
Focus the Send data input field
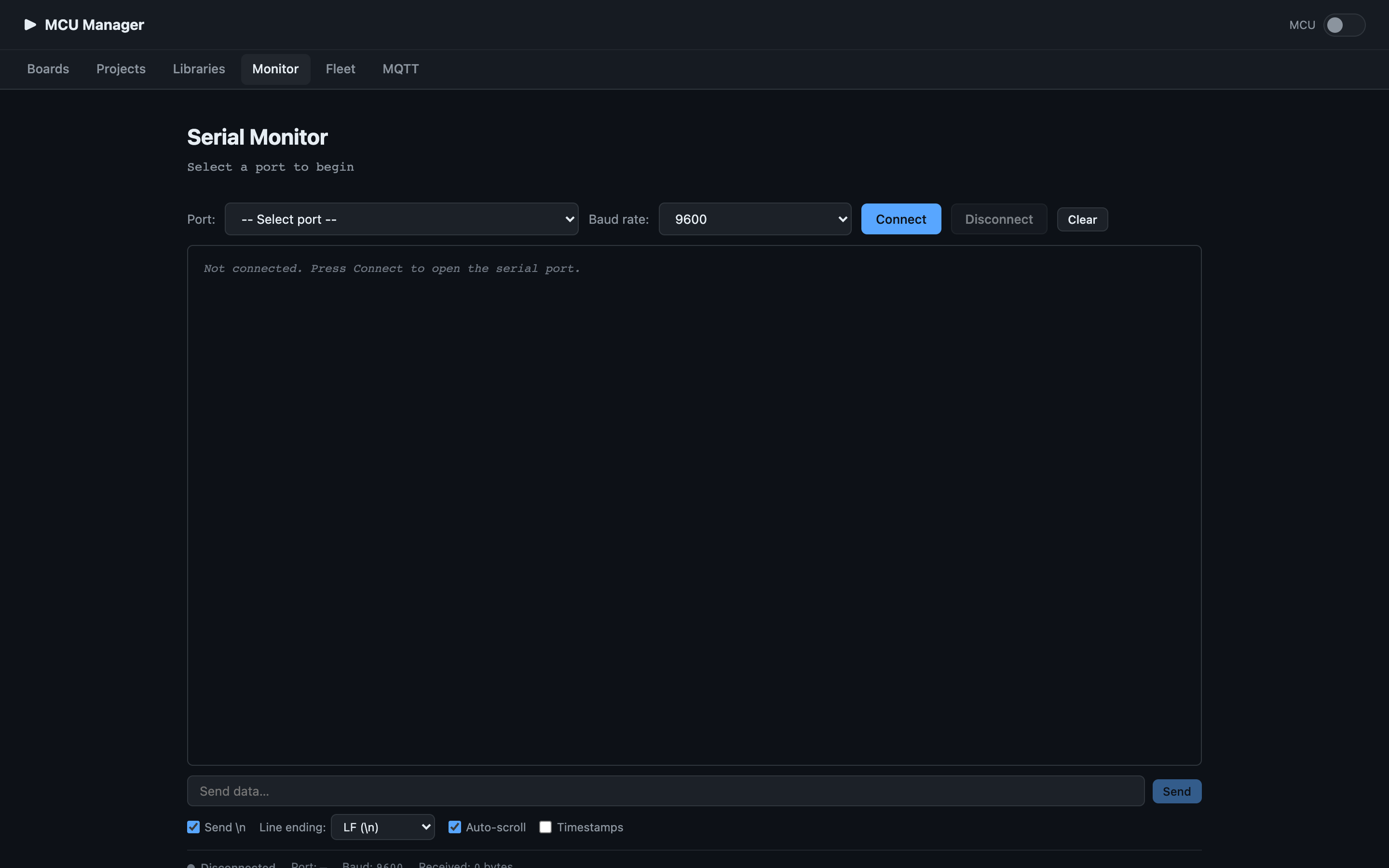666,791
